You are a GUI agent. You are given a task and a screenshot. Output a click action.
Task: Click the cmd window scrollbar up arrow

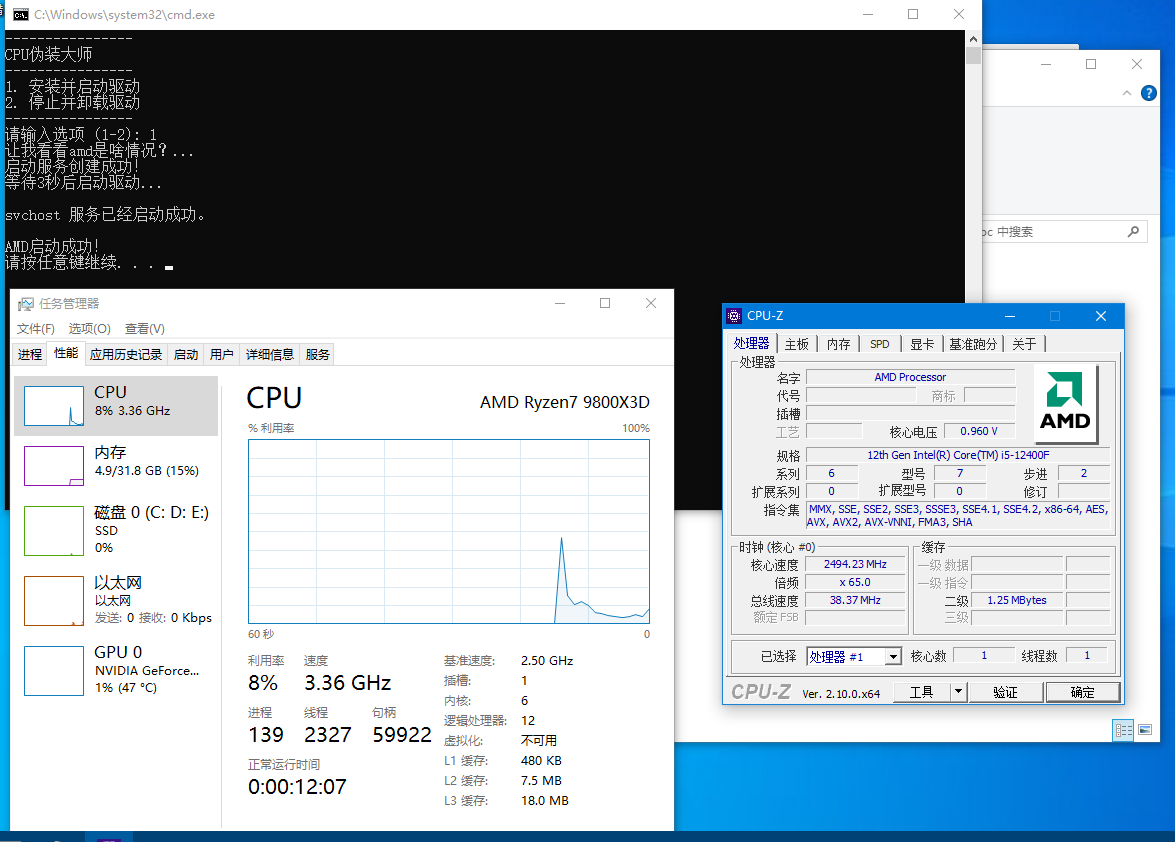click(973, 39)
